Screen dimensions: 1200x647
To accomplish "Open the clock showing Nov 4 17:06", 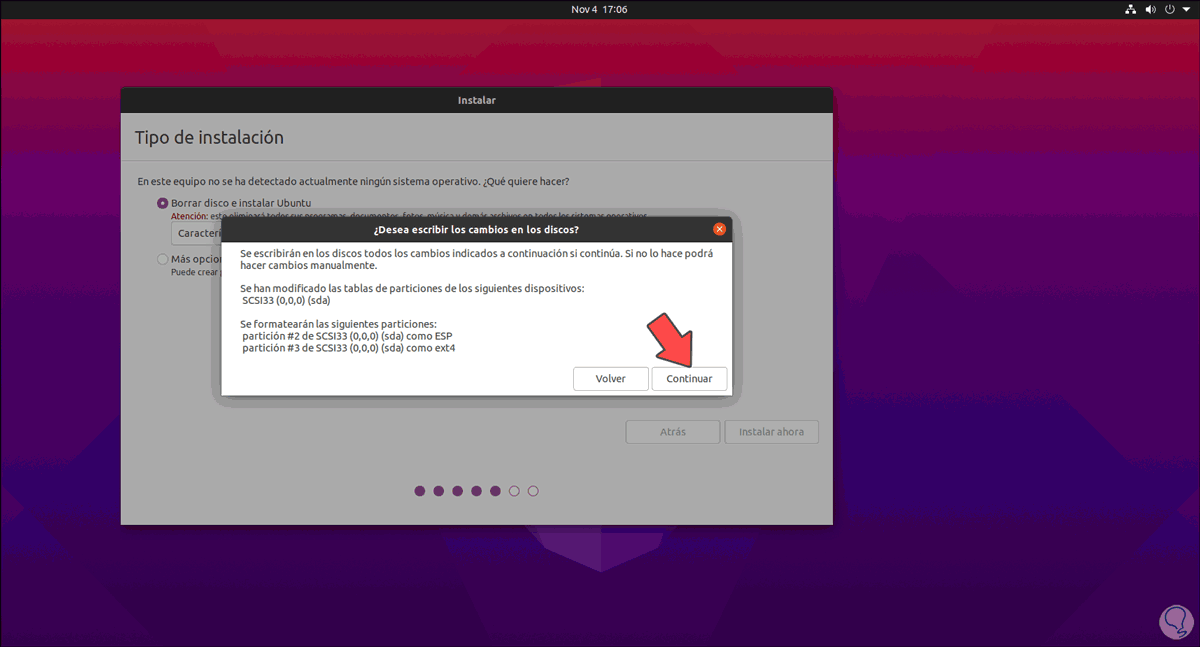I will (599, 9).
